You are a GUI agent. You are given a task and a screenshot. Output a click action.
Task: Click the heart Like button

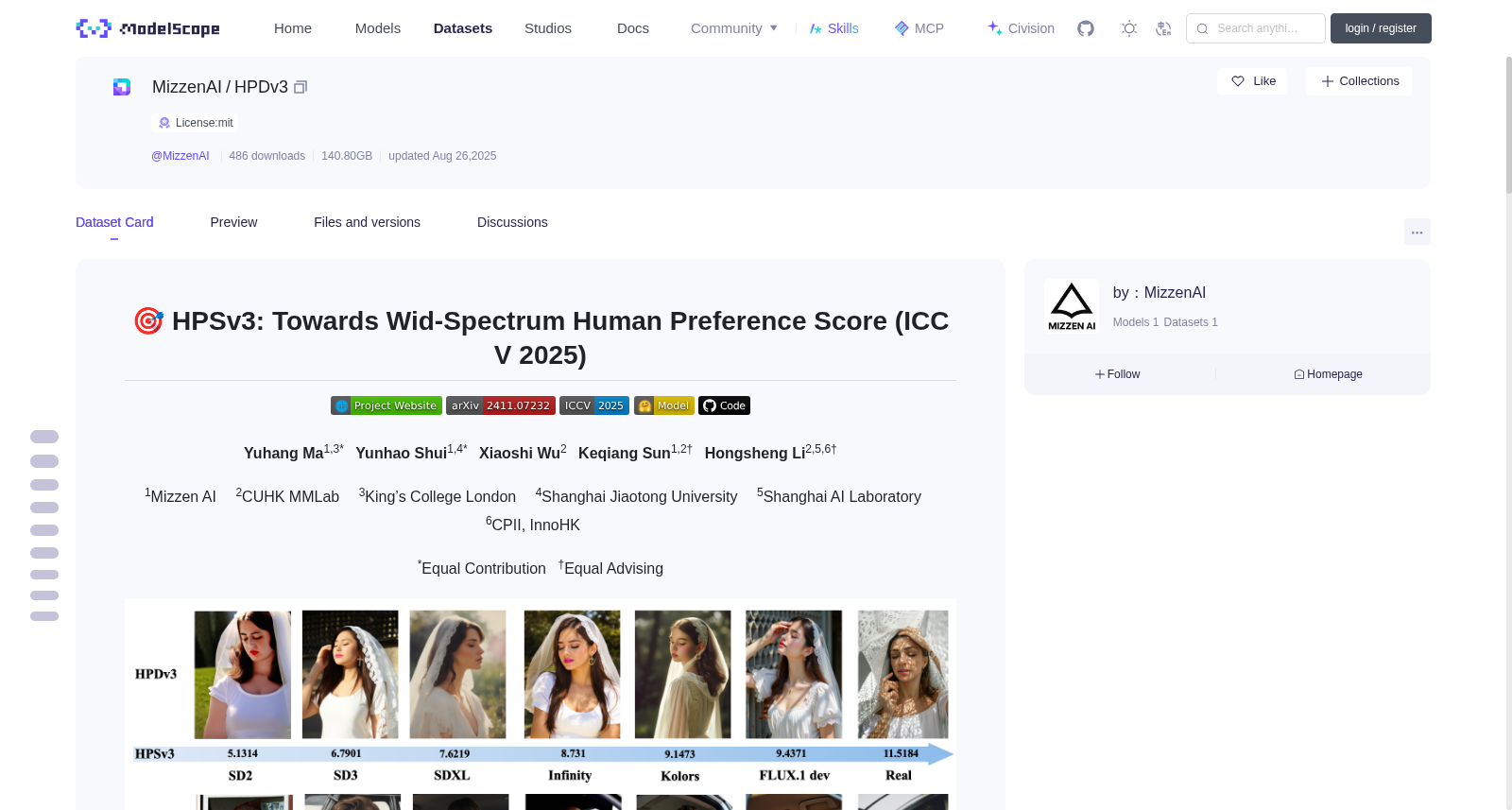[1252, 81]
